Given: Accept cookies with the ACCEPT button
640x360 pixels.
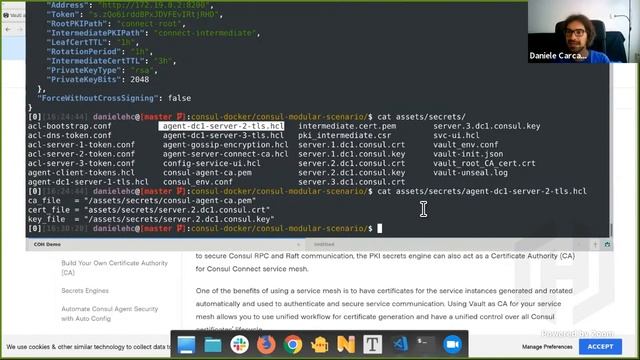Looking at the screenshot, I should coord(600,347).
